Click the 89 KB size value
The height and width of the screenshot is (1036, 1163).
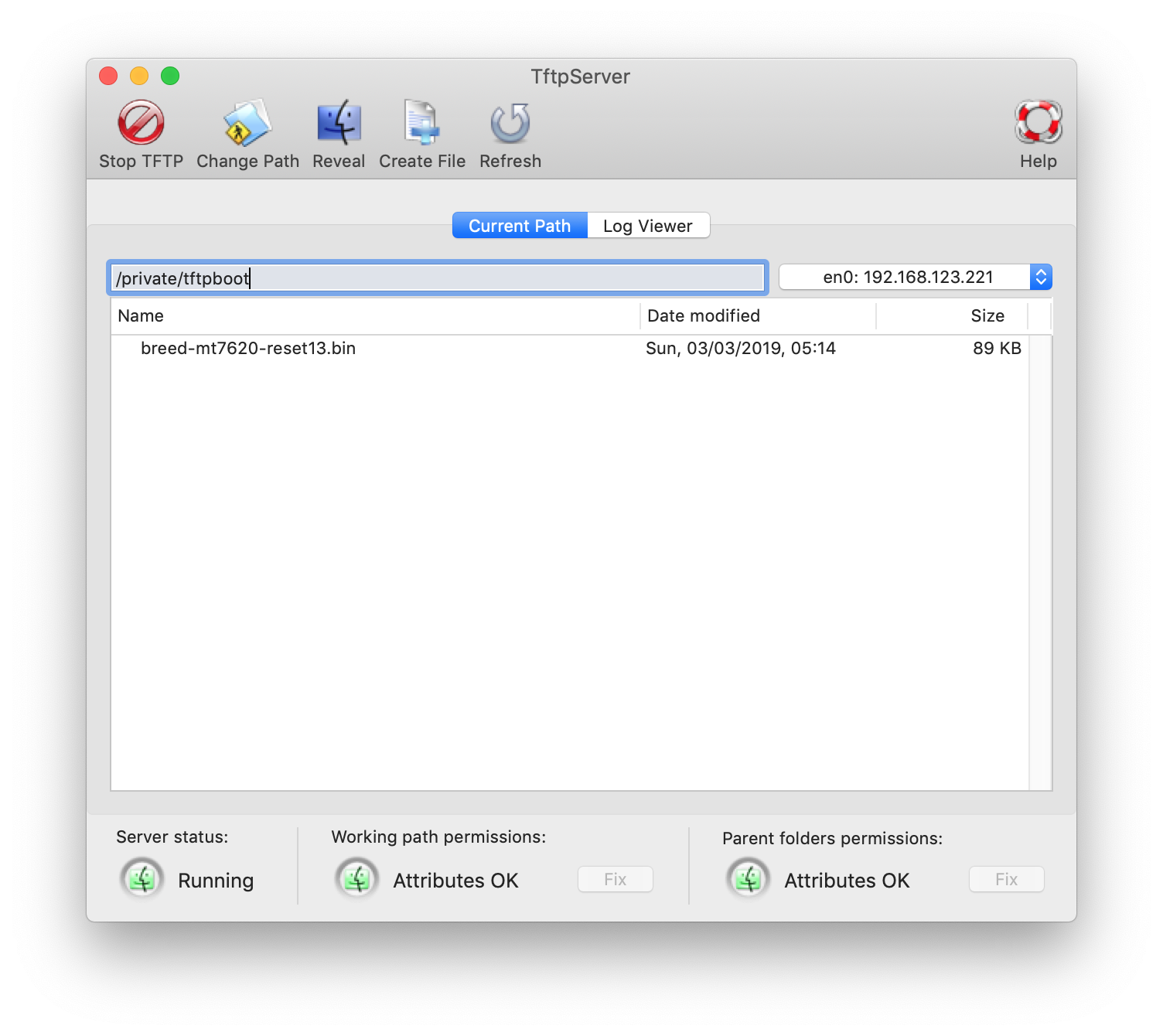[x=998, y=348]
